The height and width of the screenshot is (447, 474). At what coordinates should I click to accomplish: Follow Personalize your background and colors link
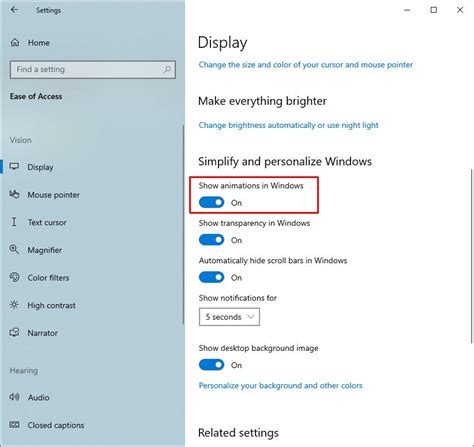pyautogui.click(x=280, y=386)
